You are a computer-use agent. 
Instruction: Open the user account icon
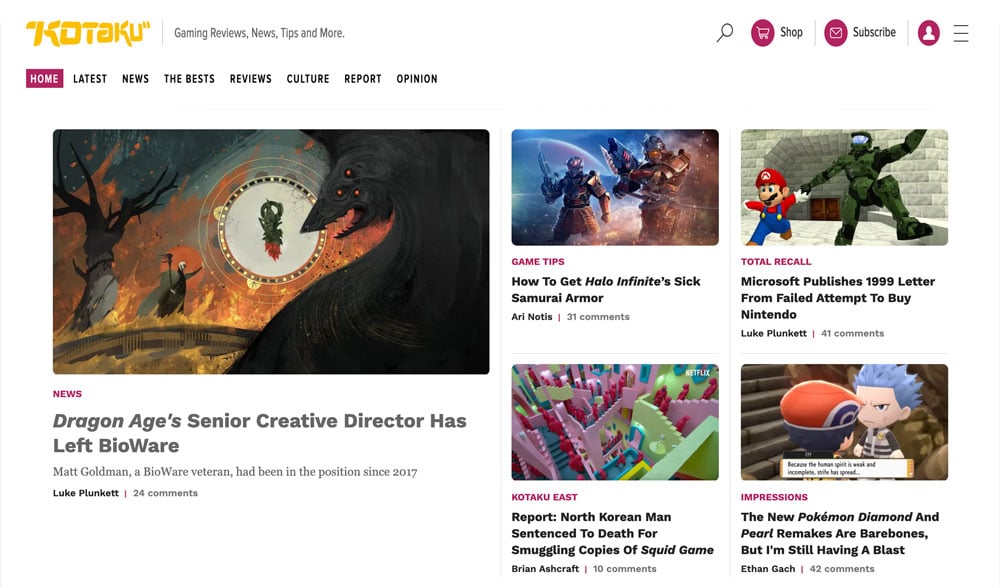(x=928, y=31)
